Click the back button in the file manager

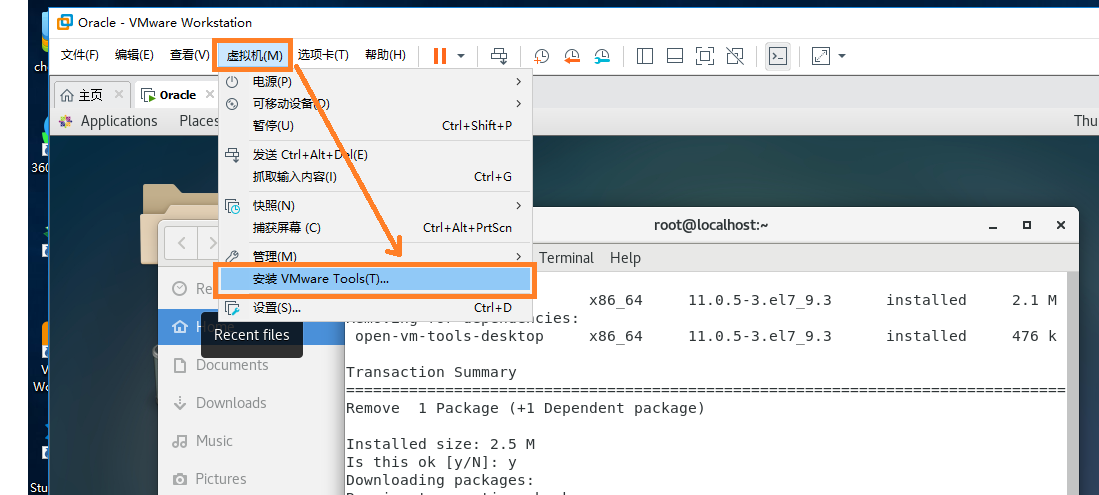[182, 243]
